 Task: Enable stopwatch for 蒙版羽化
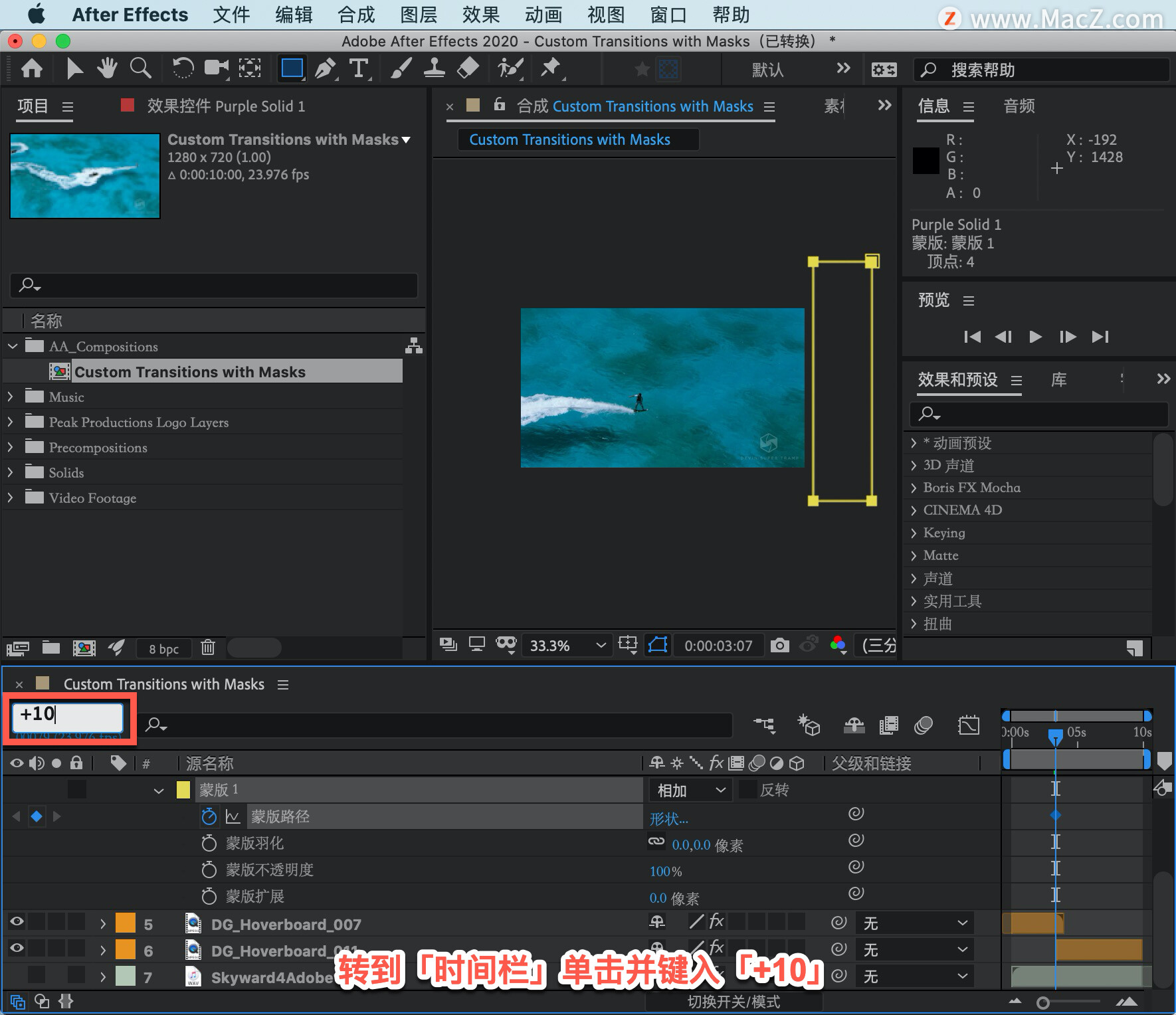point(209,843)
